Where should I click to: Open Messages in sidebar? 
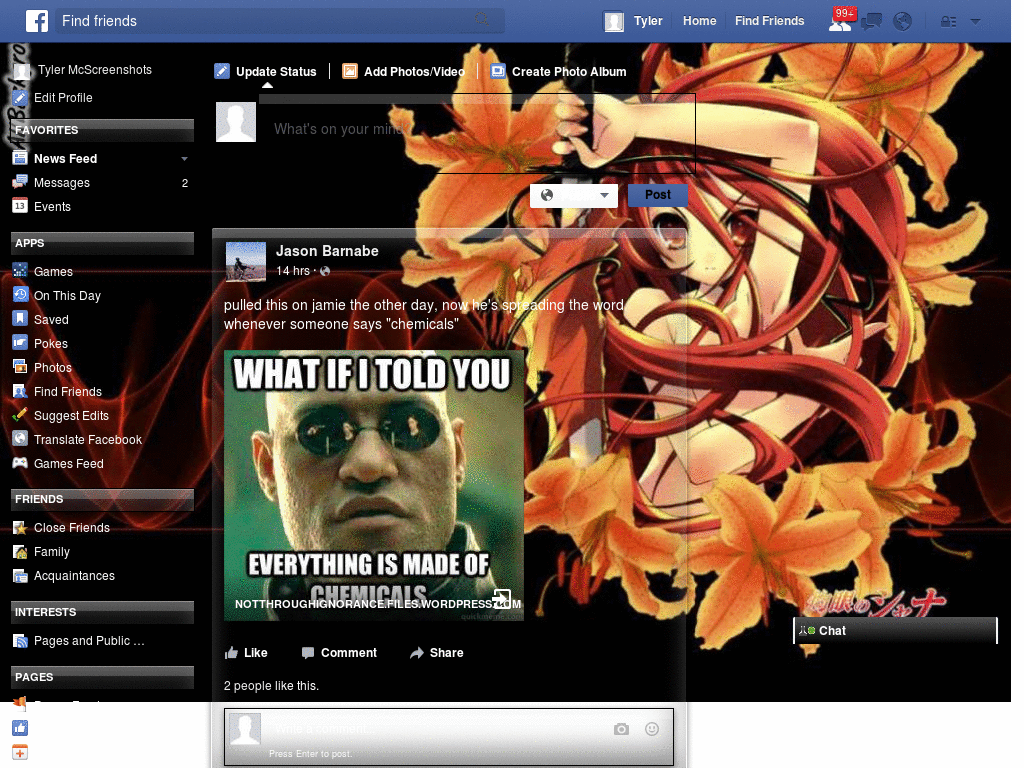(61, 183)
